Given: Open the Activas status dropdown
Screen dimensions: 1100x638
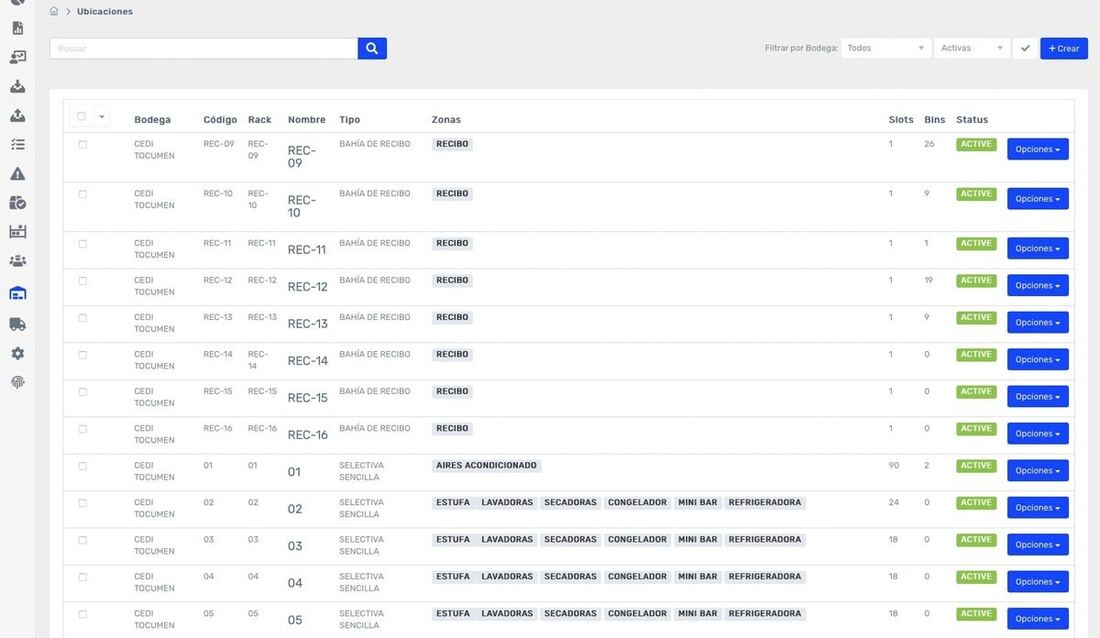Looking at the screenshot, I should click(972, 48).
